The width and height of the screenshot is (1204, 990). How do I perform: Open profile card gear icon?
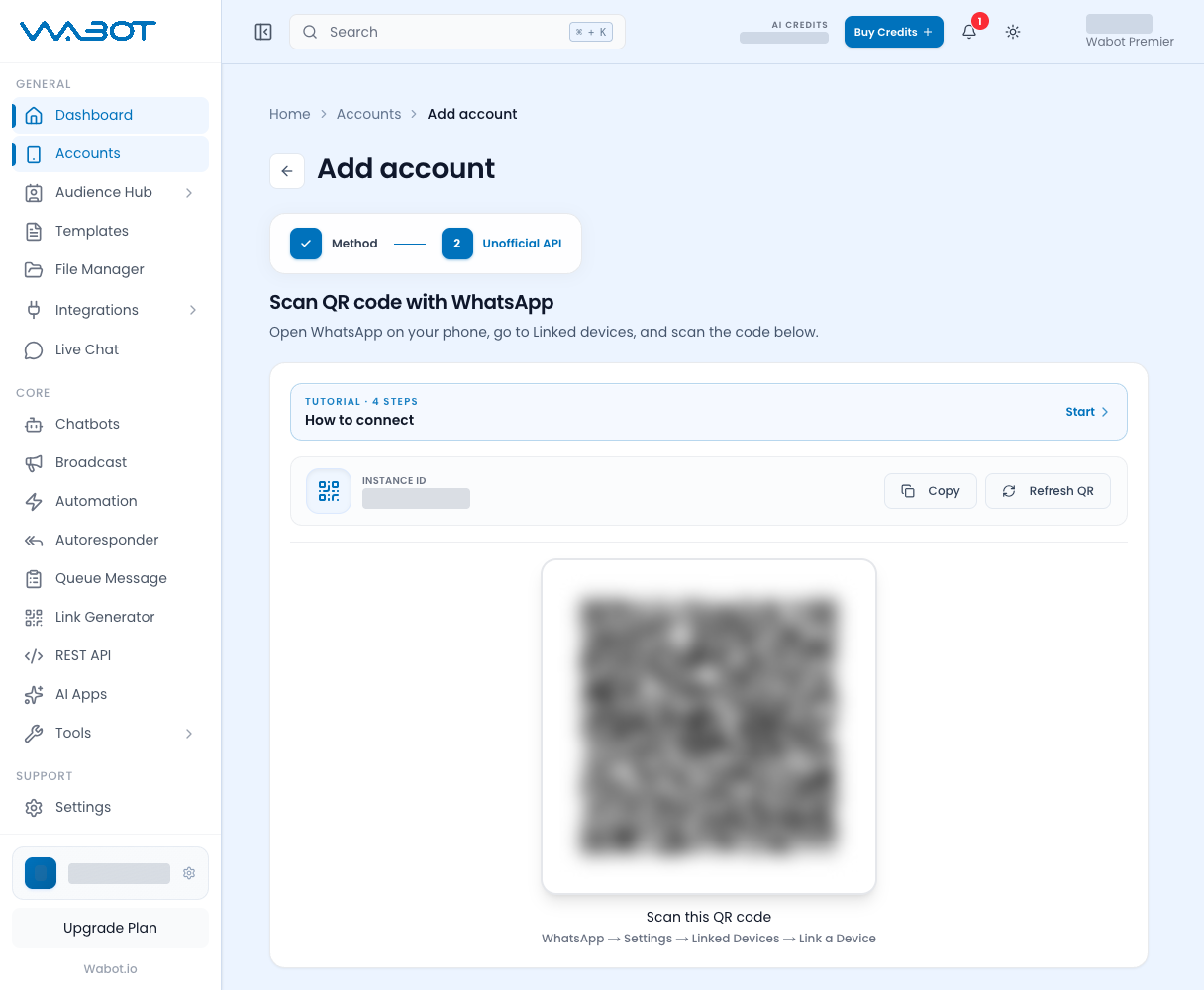point(189,873)
